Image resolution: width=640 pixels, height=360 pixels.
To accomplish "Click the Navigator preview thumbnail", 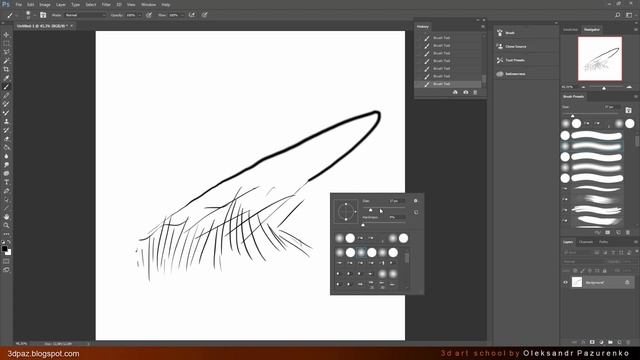I will [x=600, y=59].
